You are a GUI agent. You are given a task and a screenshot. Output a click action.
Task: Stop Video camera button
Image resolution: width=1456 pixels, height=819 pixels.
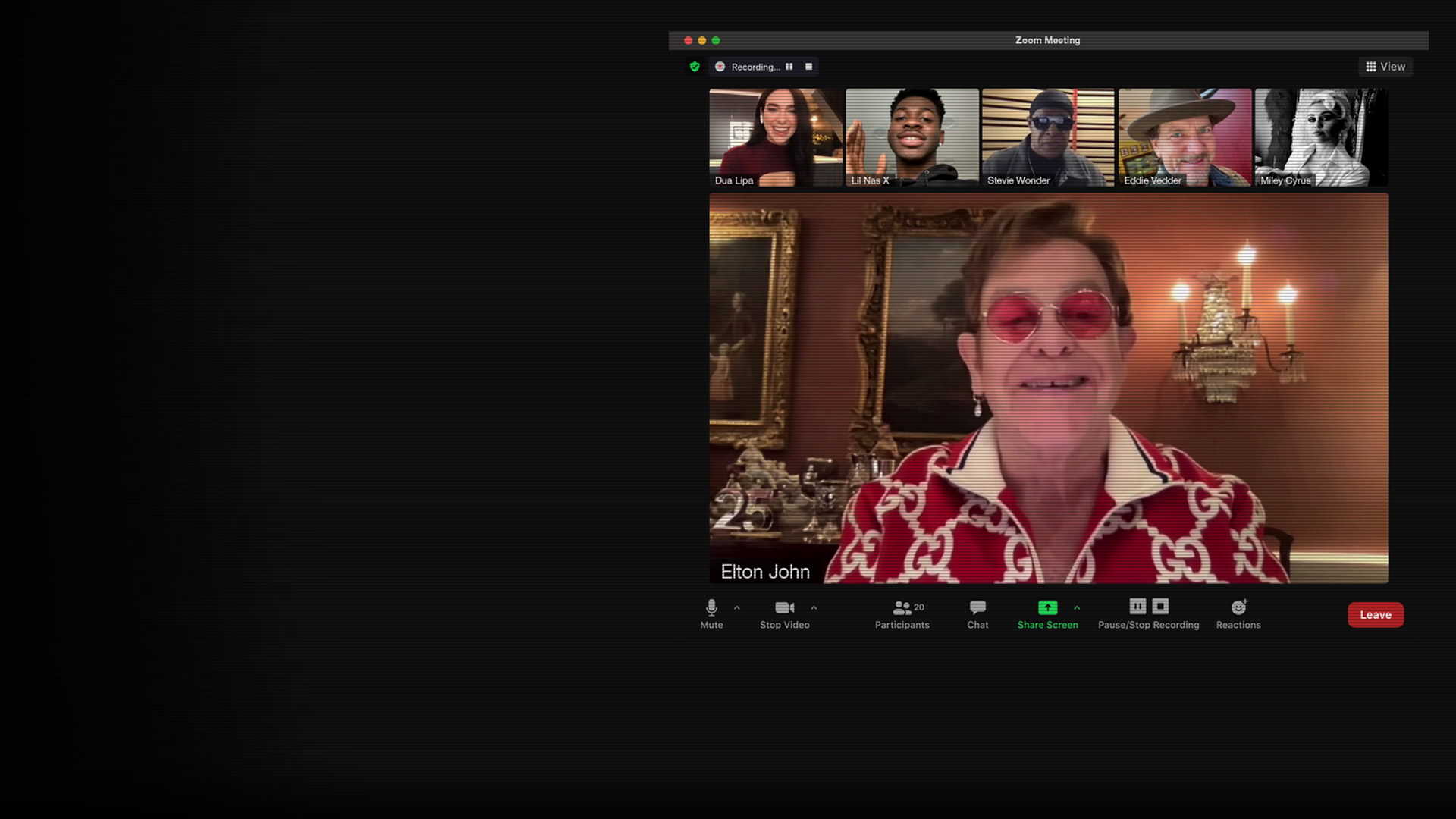click(x=785, y=614)
